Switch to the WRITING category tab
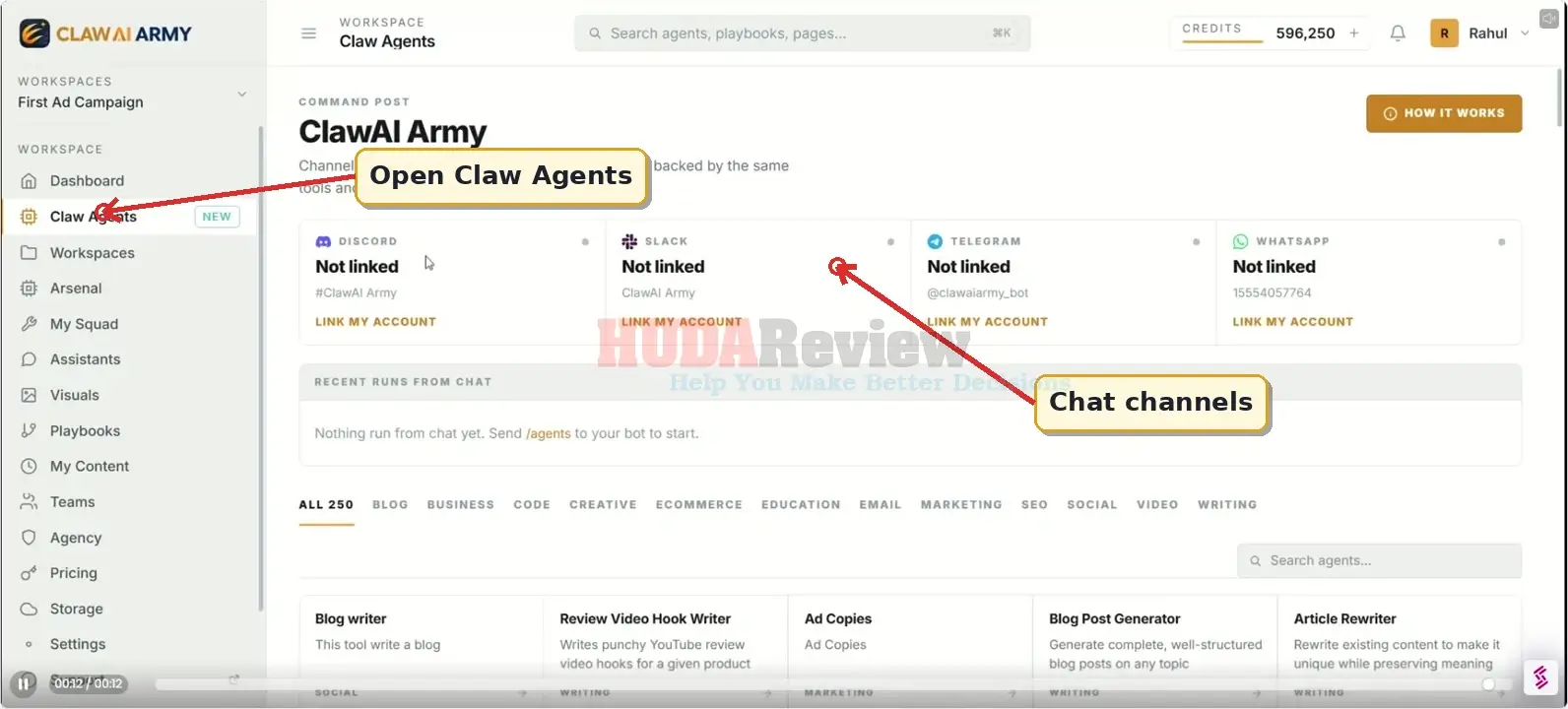 pyautogui.click(x=1227, y=505)
